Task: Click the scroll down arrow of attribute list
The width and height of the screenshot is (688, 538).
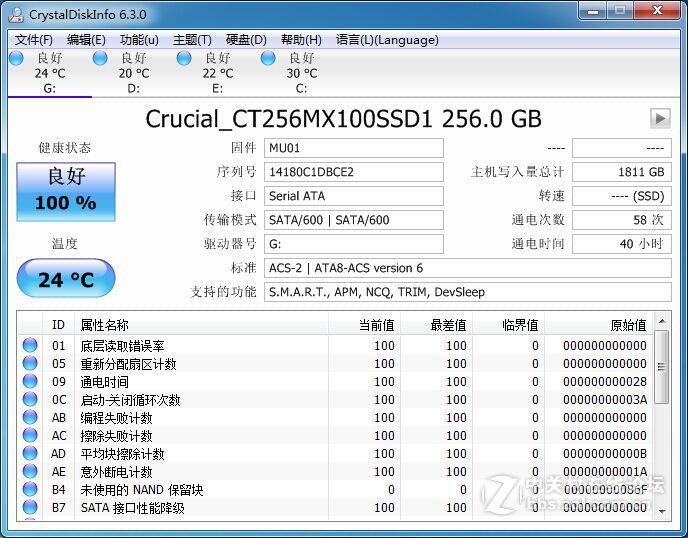Action: (662, 511)
